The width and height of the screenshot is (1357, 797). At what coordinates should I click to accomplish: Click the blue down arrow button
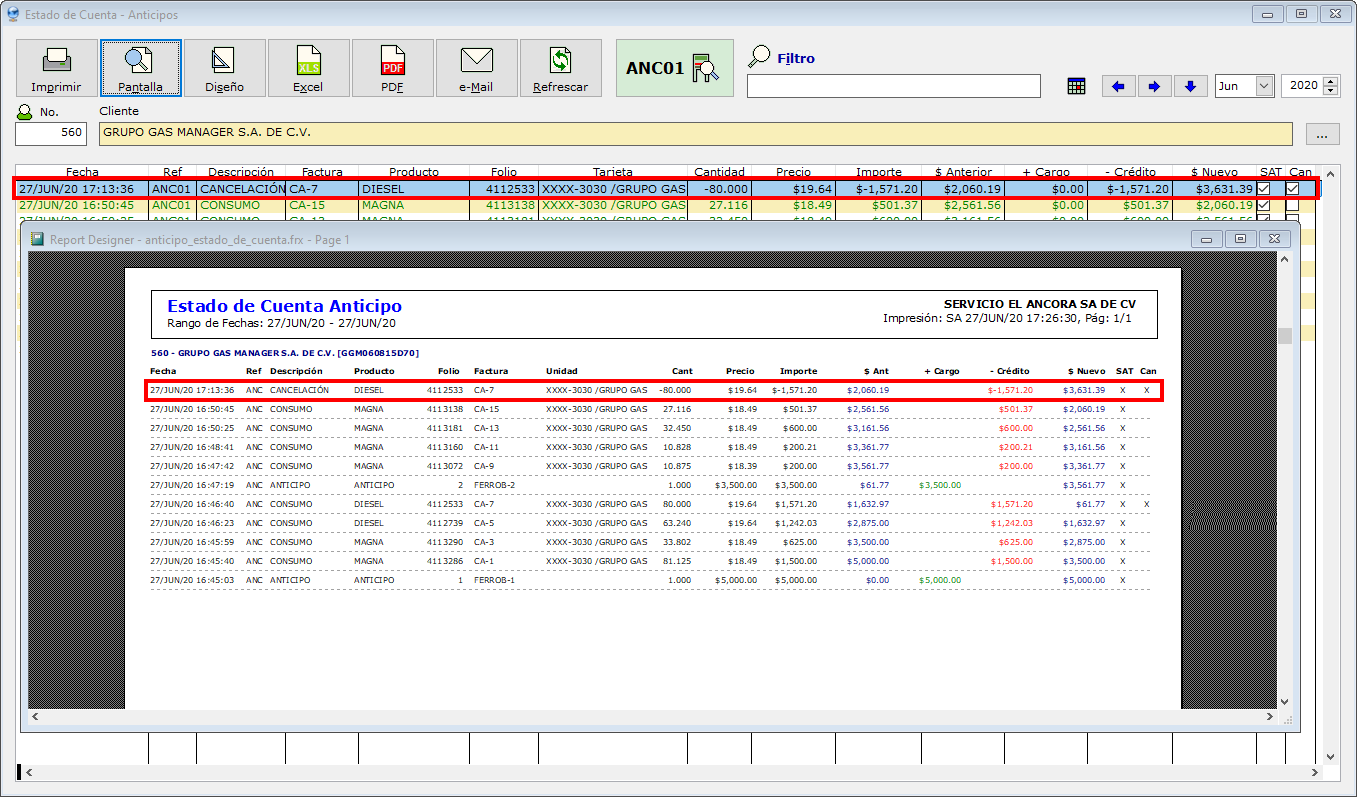tap(1190, 86)
